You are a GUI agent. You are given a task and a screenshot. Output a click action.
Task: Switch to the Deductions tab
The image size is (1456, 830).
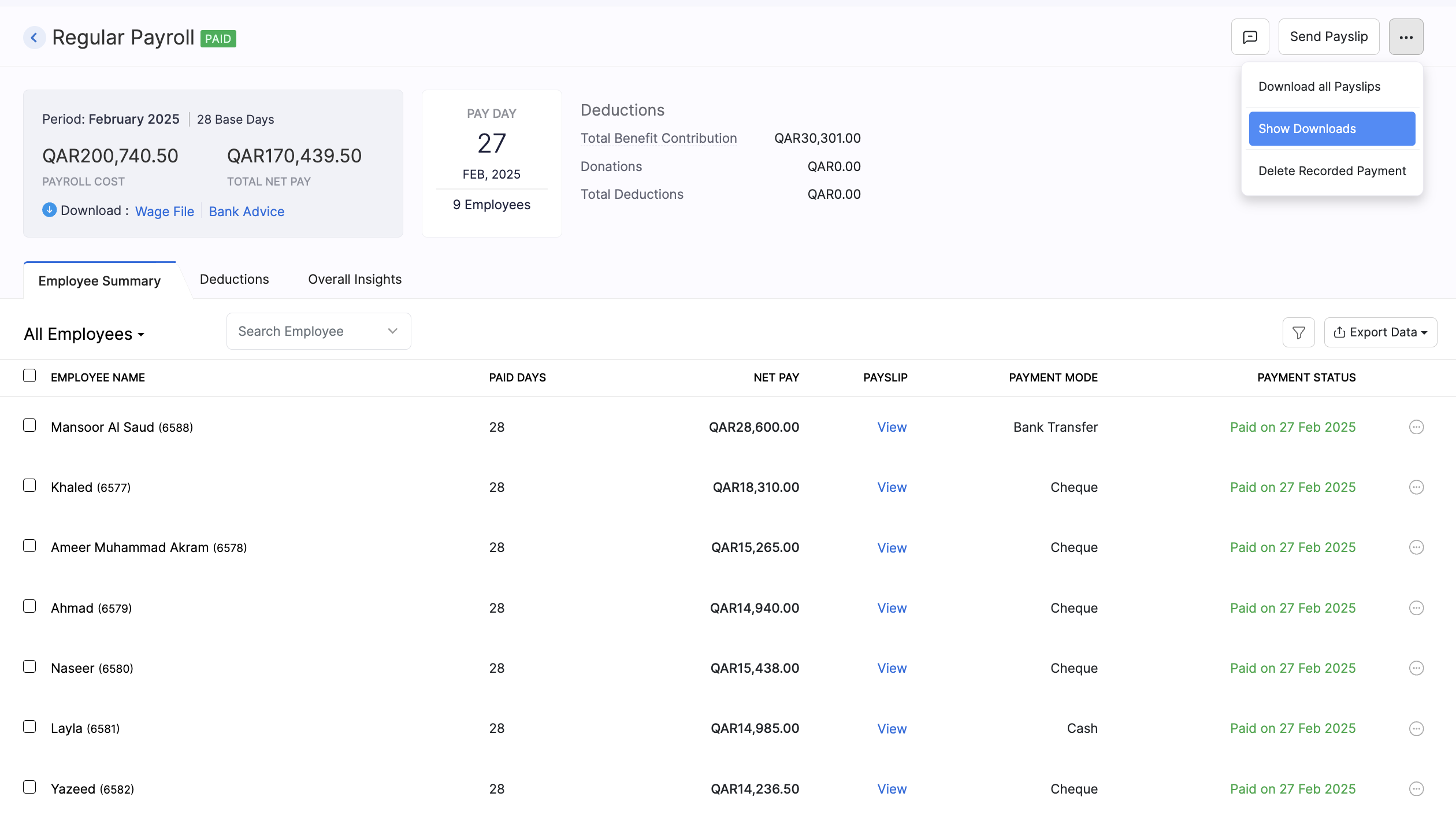pos(234,279)
